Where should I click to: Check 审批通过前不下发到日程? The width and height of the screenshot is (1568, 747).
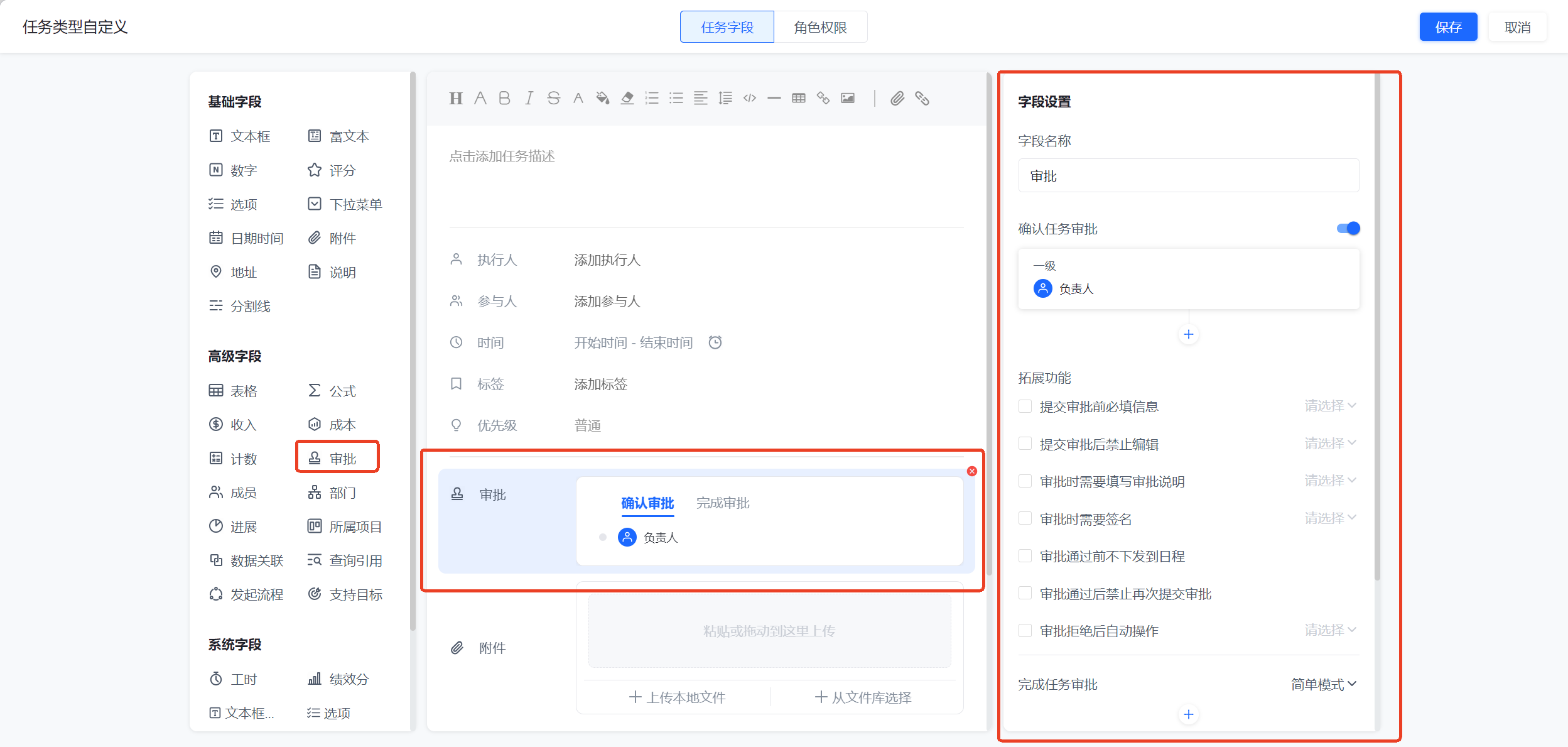coord(1025,556)
